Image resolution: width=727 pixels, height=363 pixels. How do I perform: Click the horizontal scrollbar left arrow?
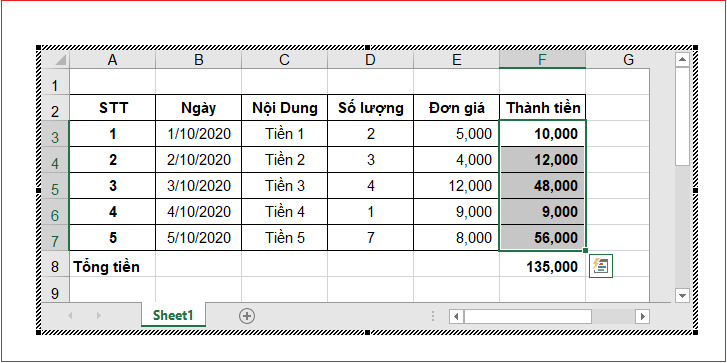[456, 317]
